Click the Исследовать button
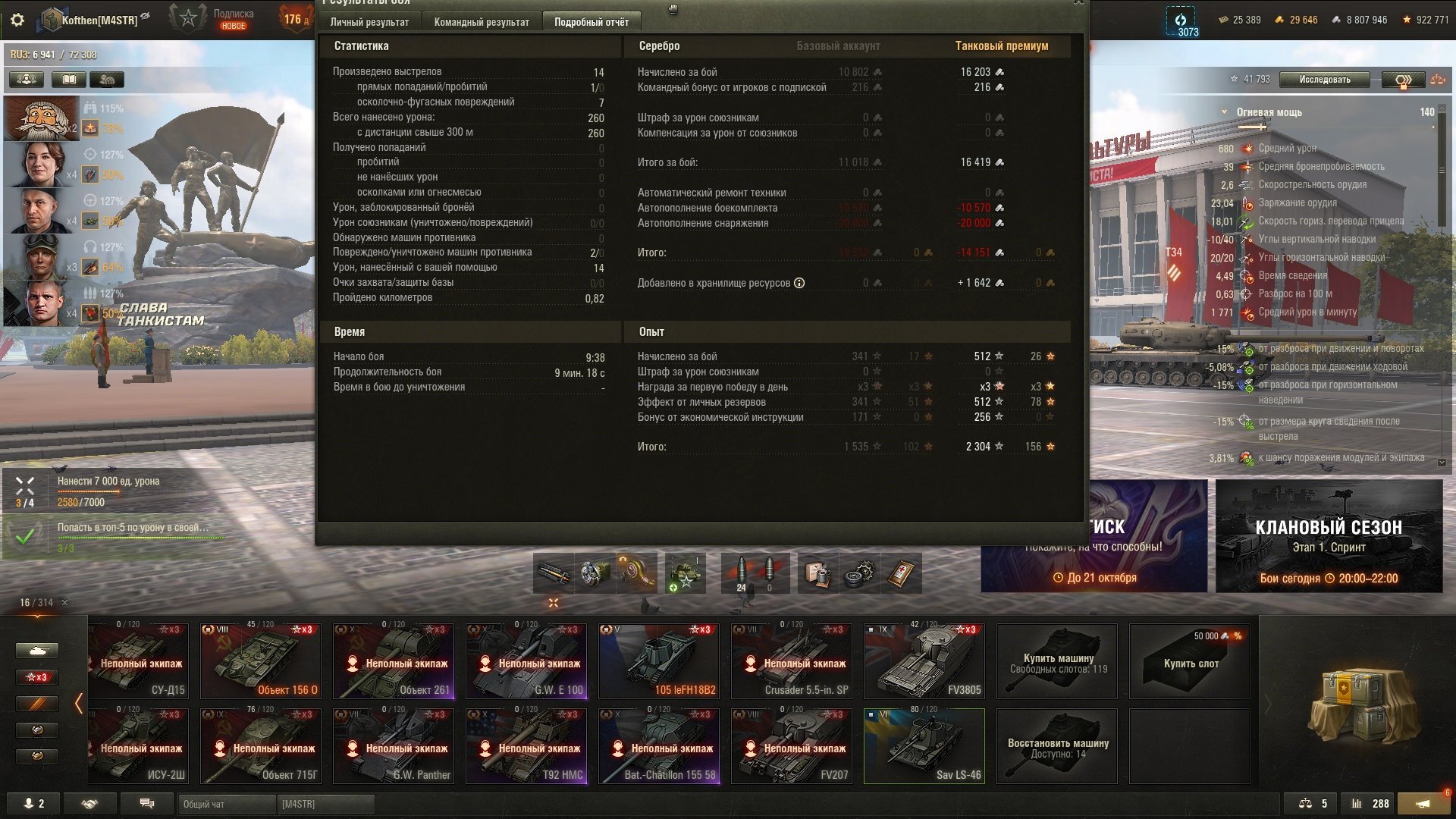 pos(1325,80)
